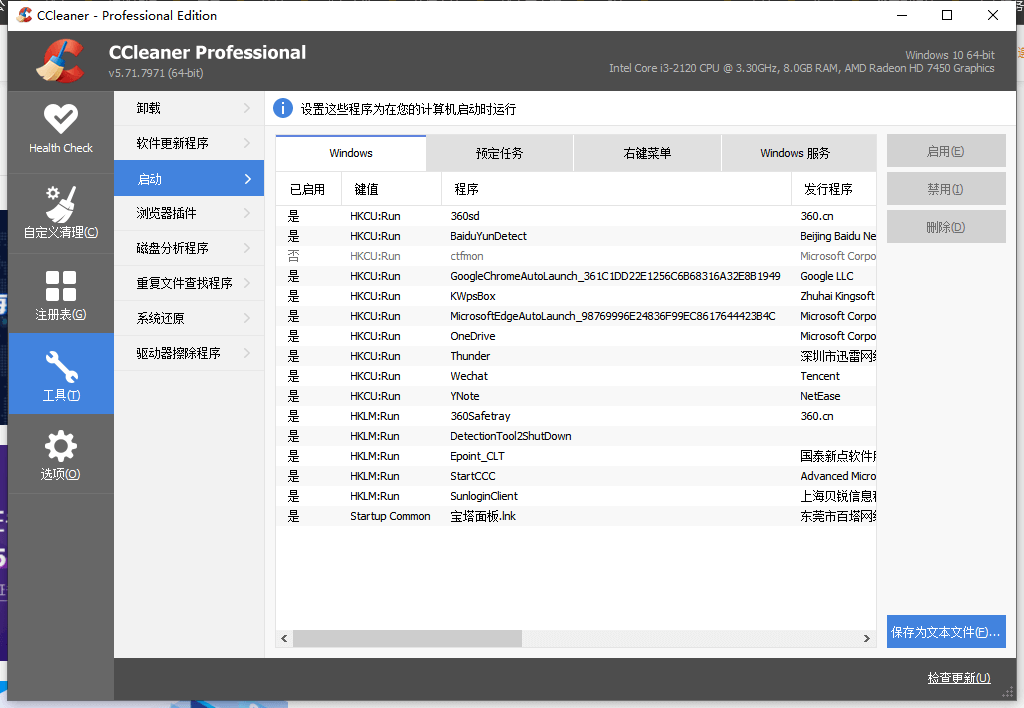Expand the chevron next to 启动
The height and width of the screenshot is (708, 1024).
point(247,178)
